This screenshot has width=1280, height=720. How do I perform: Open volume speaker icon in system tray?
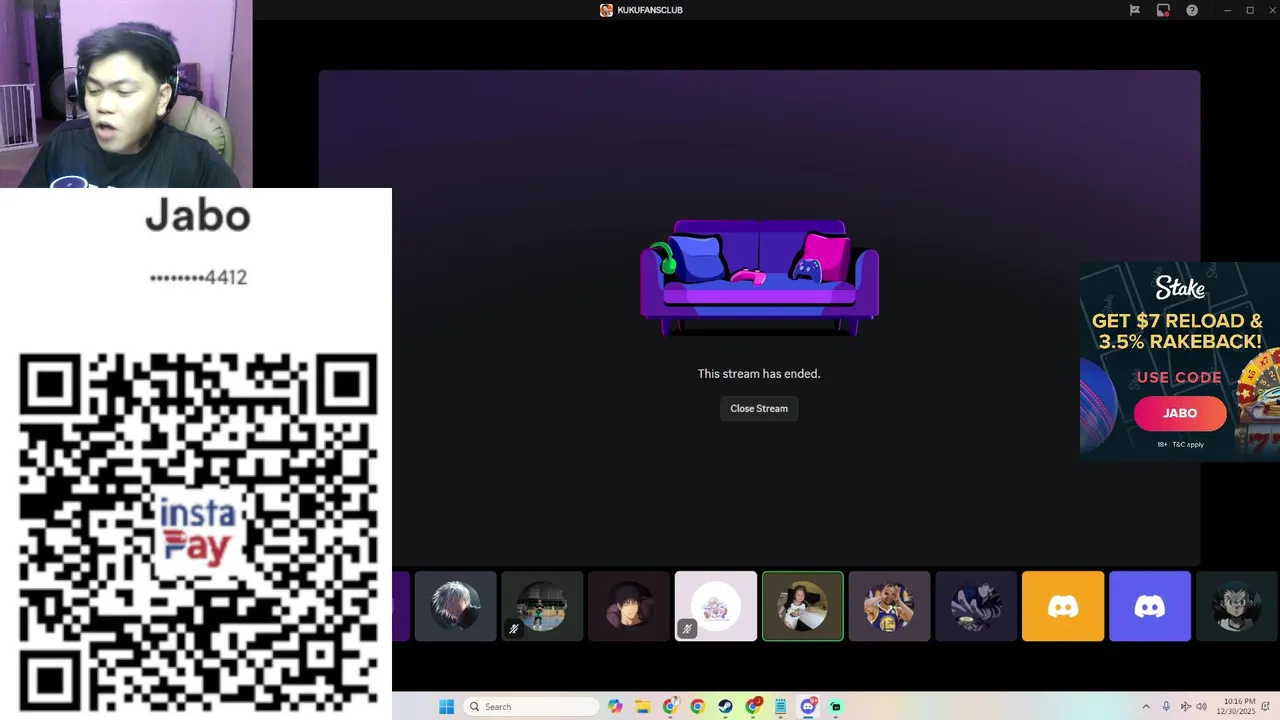tap(1201, 707)
